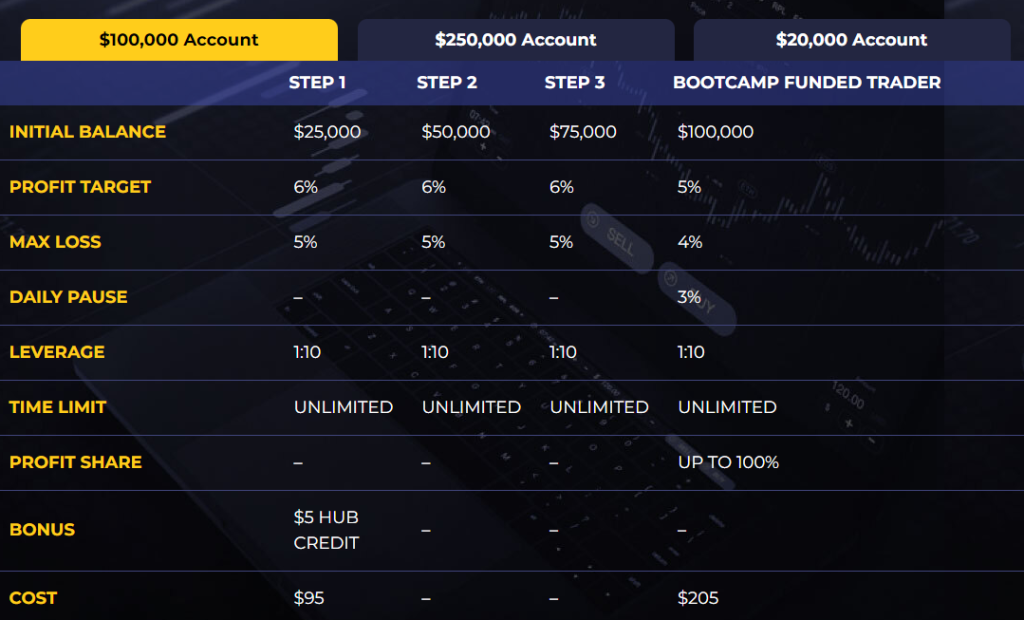Switch to the $250,000 Account tab

tap(515, 40)
